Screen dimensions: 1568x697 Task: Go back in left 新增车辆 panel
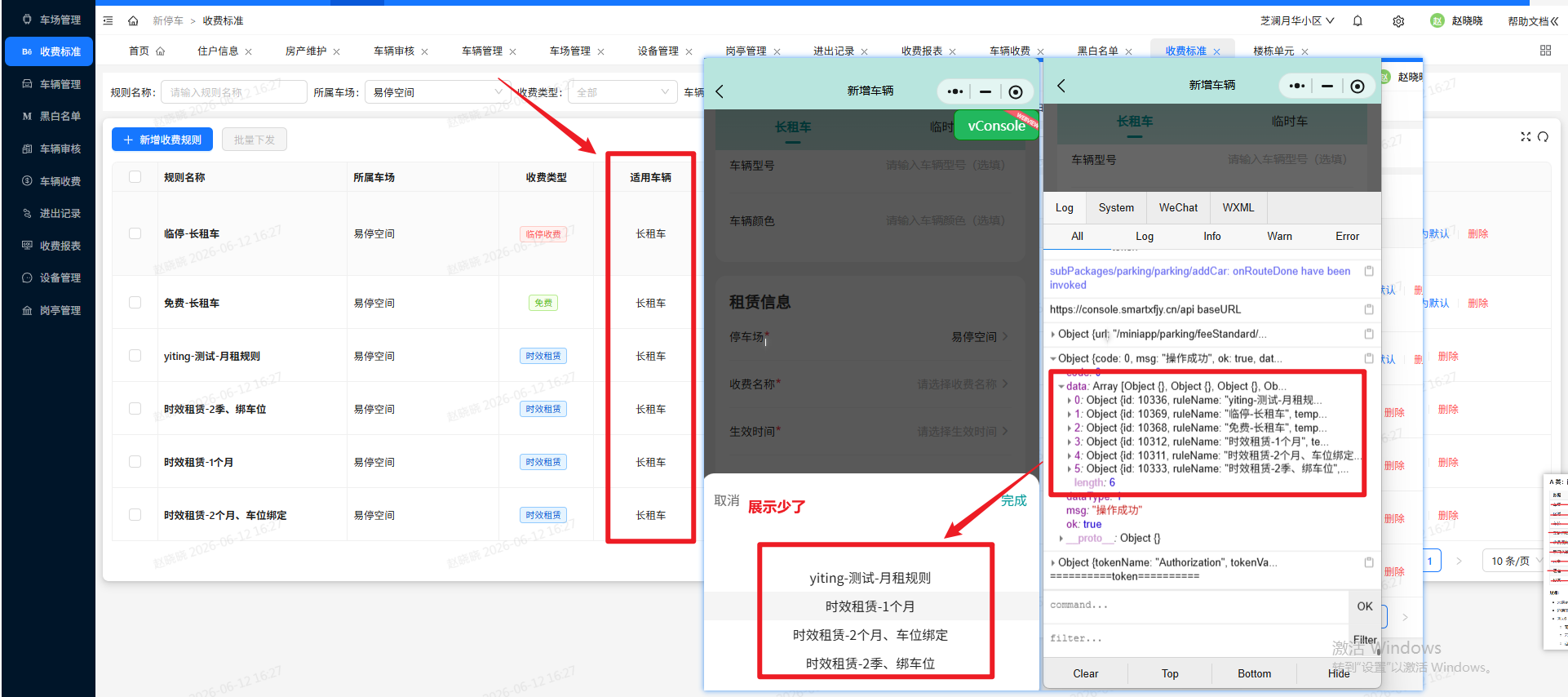(720, 91)
